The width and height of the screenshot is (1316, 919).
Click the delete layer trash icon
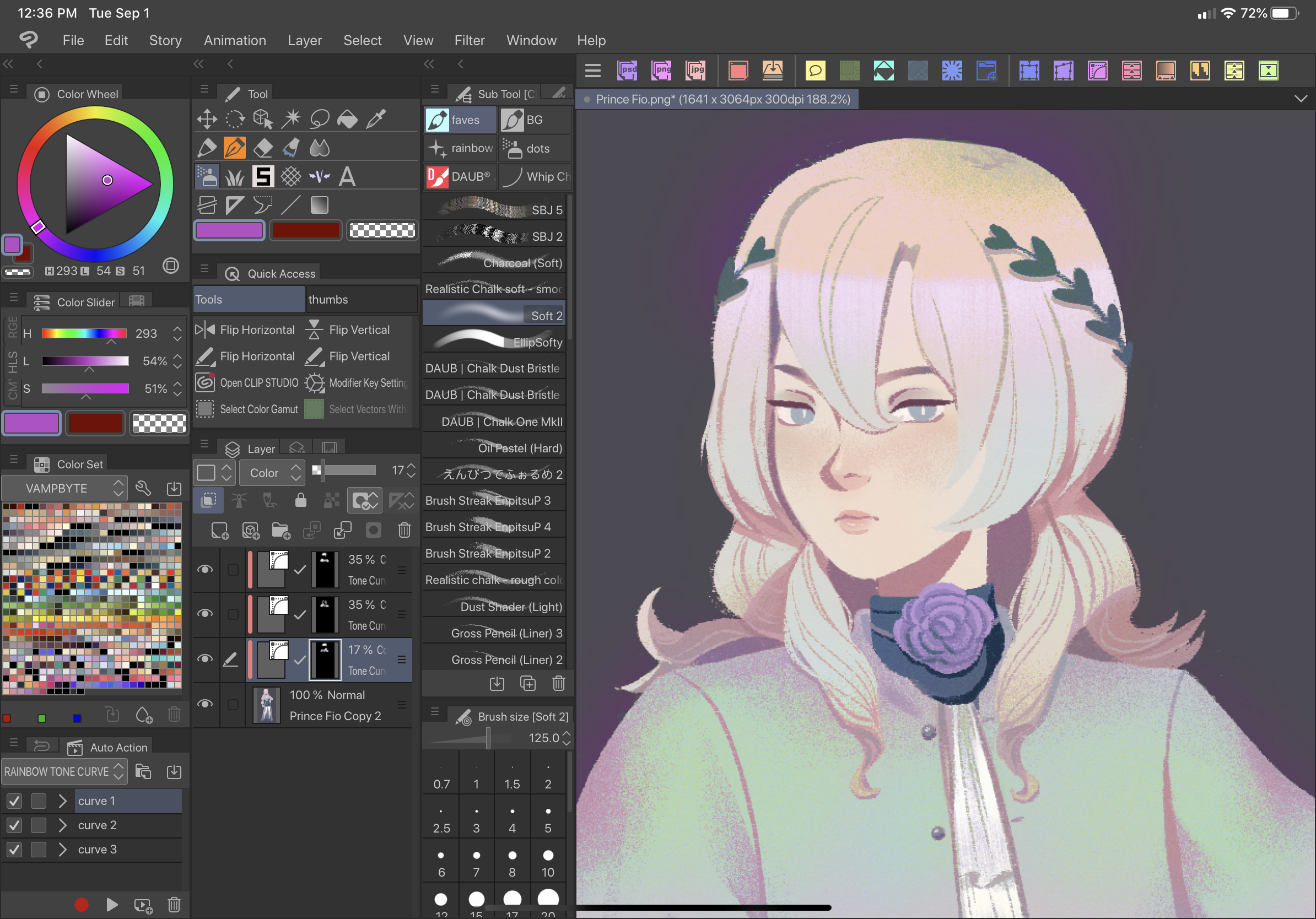click(404, 530)
